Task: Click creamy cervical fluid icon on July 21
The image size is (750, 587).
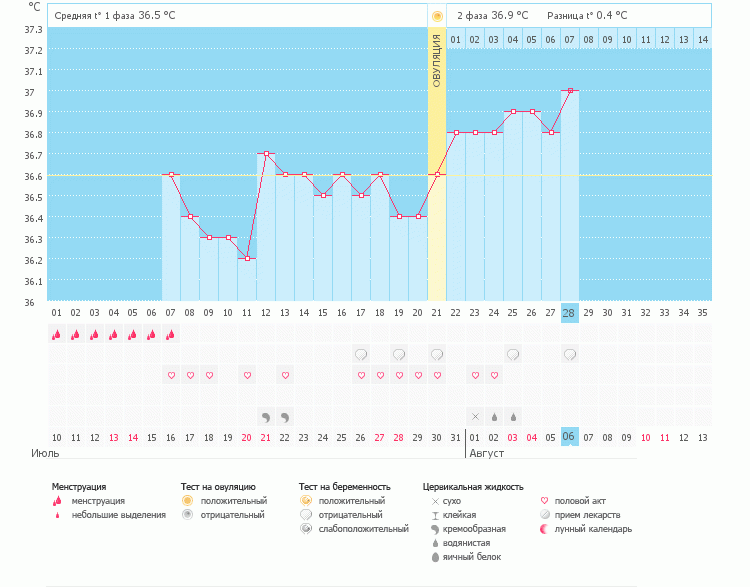Action: [x=266, y=416]
